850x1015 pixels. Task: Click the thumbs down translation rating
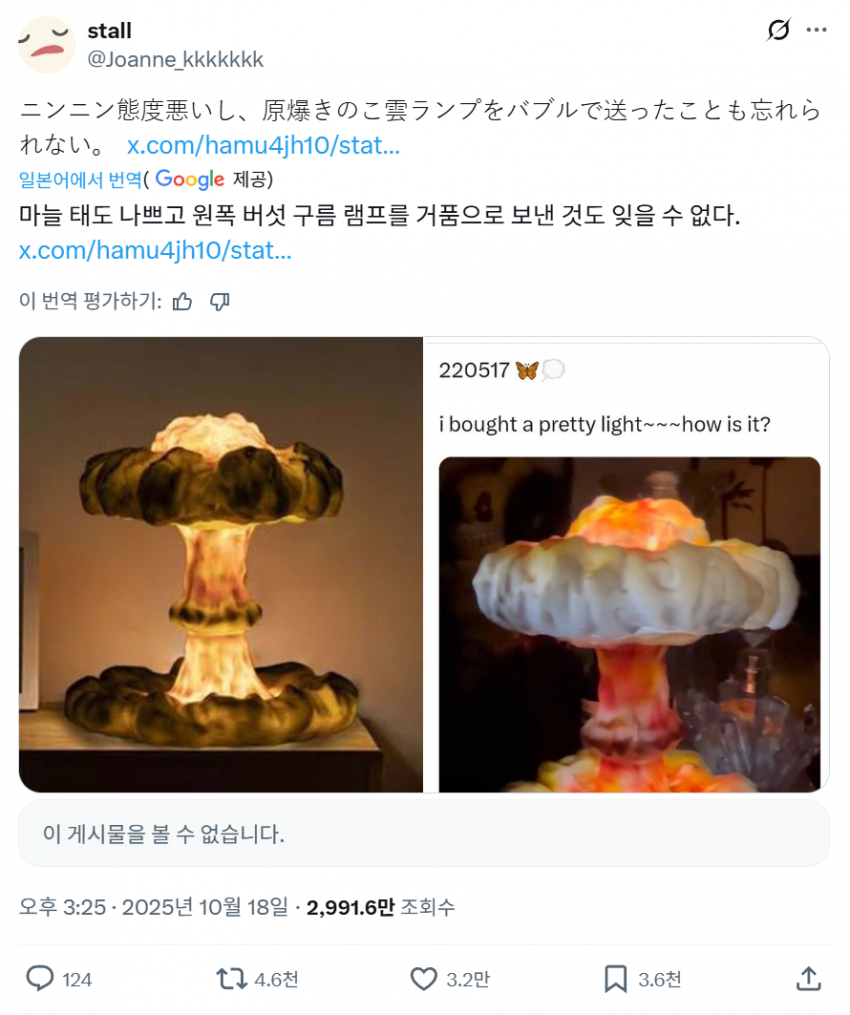220,301
